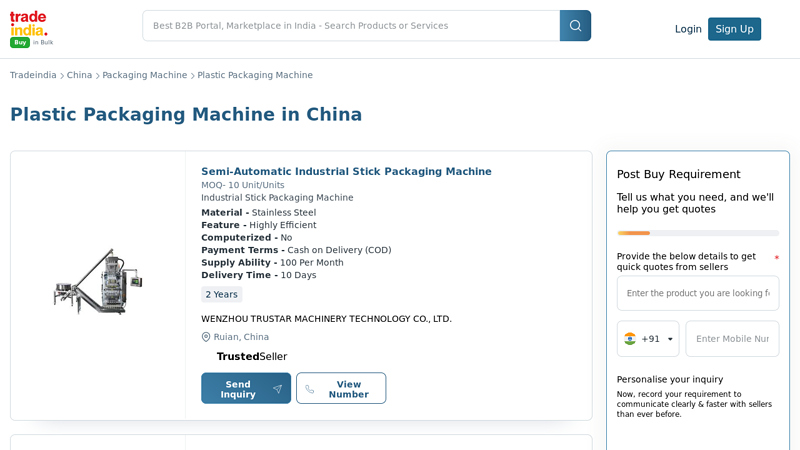Open the +91 country code dropdown
This screenshot has width=800, height=450.
pyautogui.click(x=648, y=339)
